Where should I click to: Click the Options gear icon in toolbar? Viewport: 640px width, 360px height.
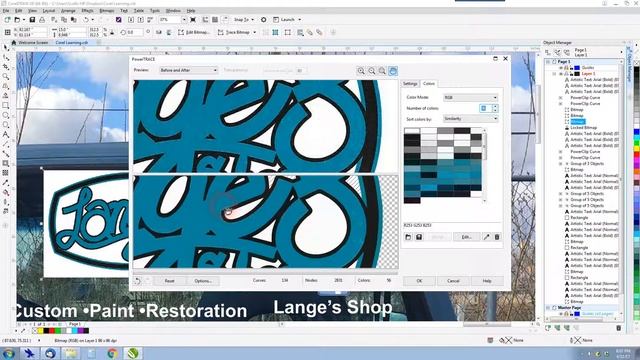click(264, 20)
